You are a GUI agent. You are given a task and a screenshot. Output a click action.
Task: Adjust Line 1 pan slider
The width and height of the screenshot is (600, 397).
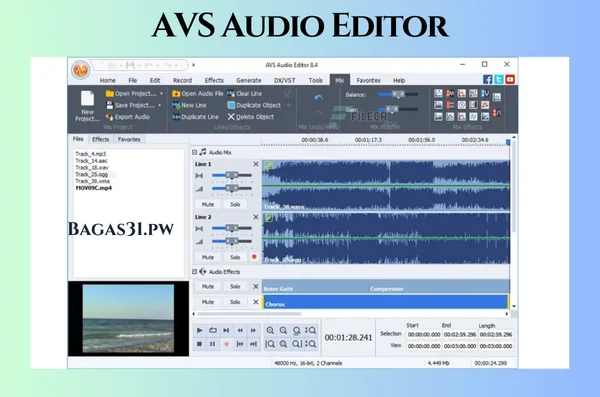pos(232,176)
